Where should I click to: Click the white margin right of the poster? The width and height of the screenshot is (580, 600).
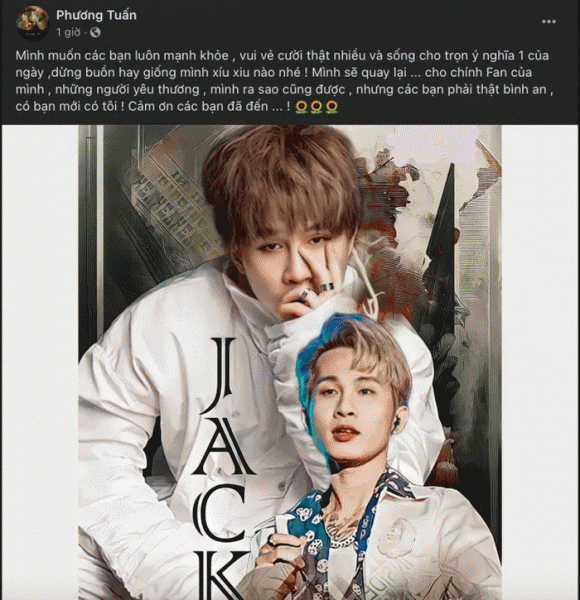(540, 362)
